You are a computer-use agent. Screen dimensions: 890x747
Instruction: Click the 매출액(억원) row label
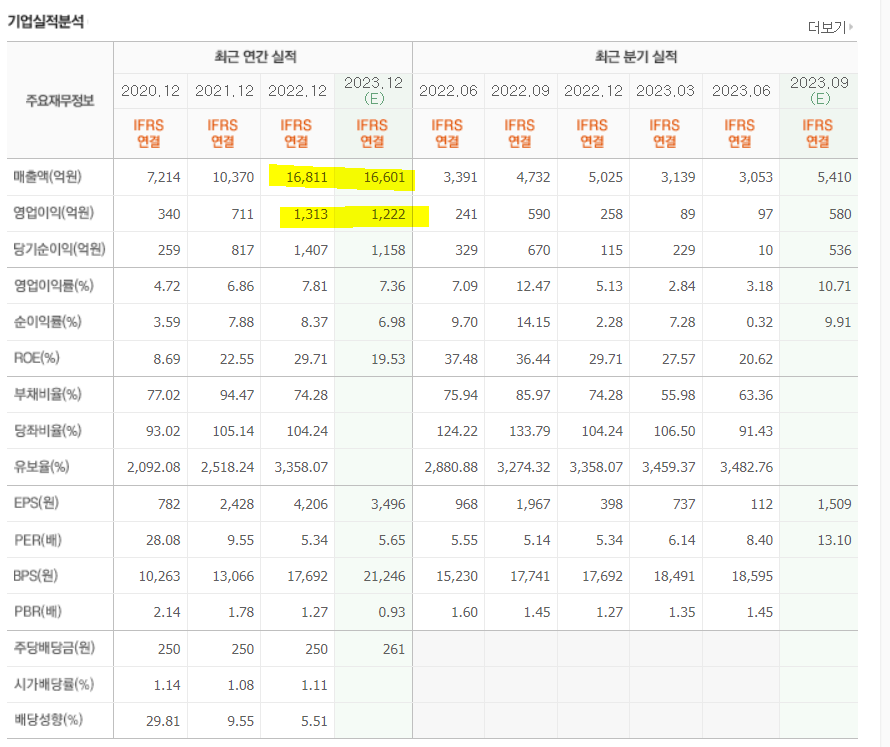tap(48, 177)
